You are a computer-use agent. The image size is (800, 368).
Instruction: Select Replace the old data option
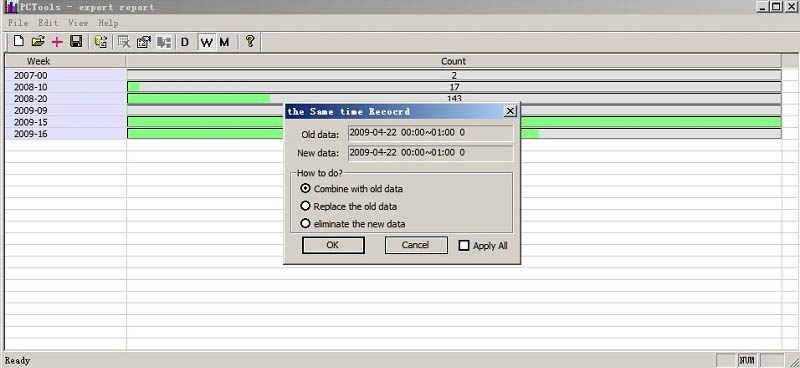tap(349, 206)
